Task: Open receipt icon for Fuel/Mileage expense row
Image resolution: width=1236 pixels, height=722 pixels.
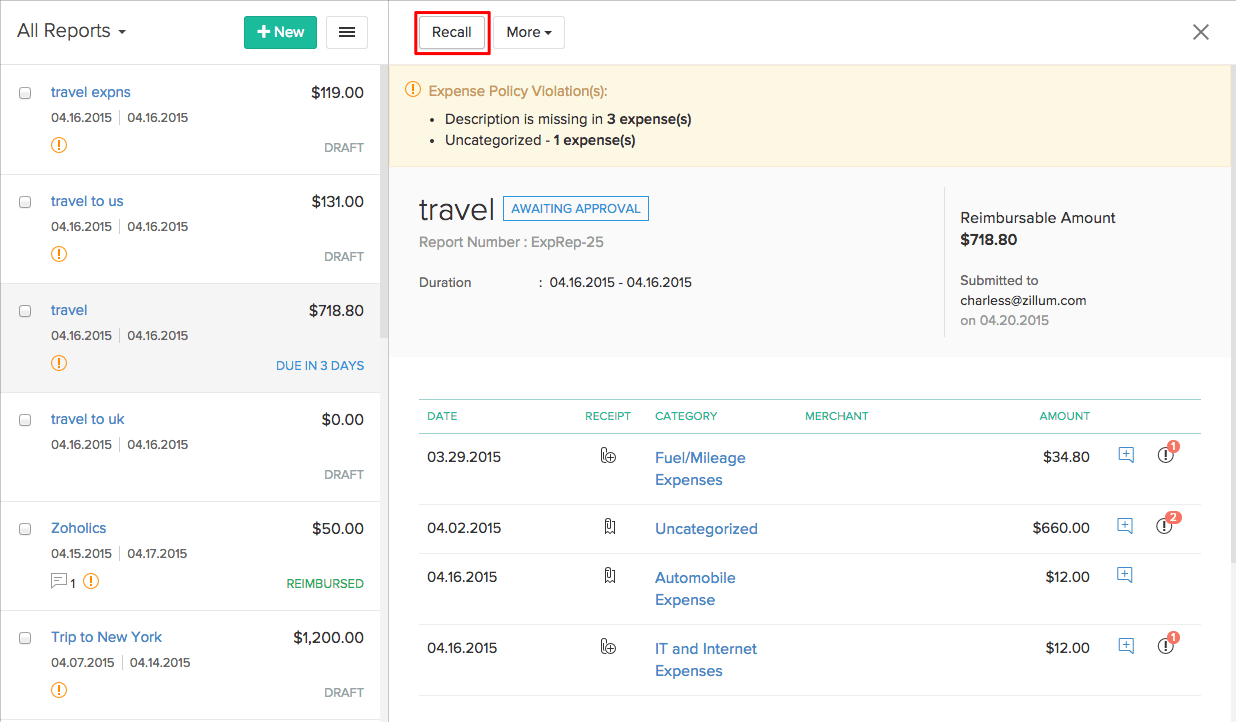Action: click(x=608, y=456)
